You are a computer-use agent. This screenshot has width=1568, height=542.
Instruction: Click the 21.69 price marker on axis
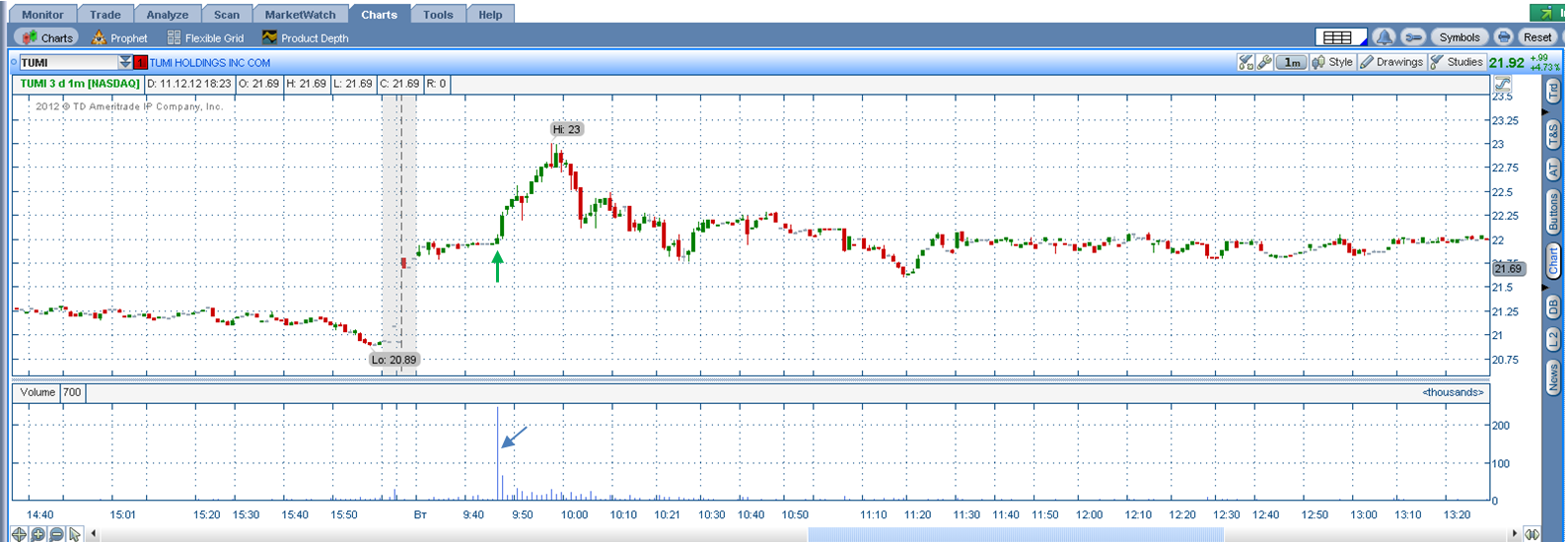(x=1508, y=268)
